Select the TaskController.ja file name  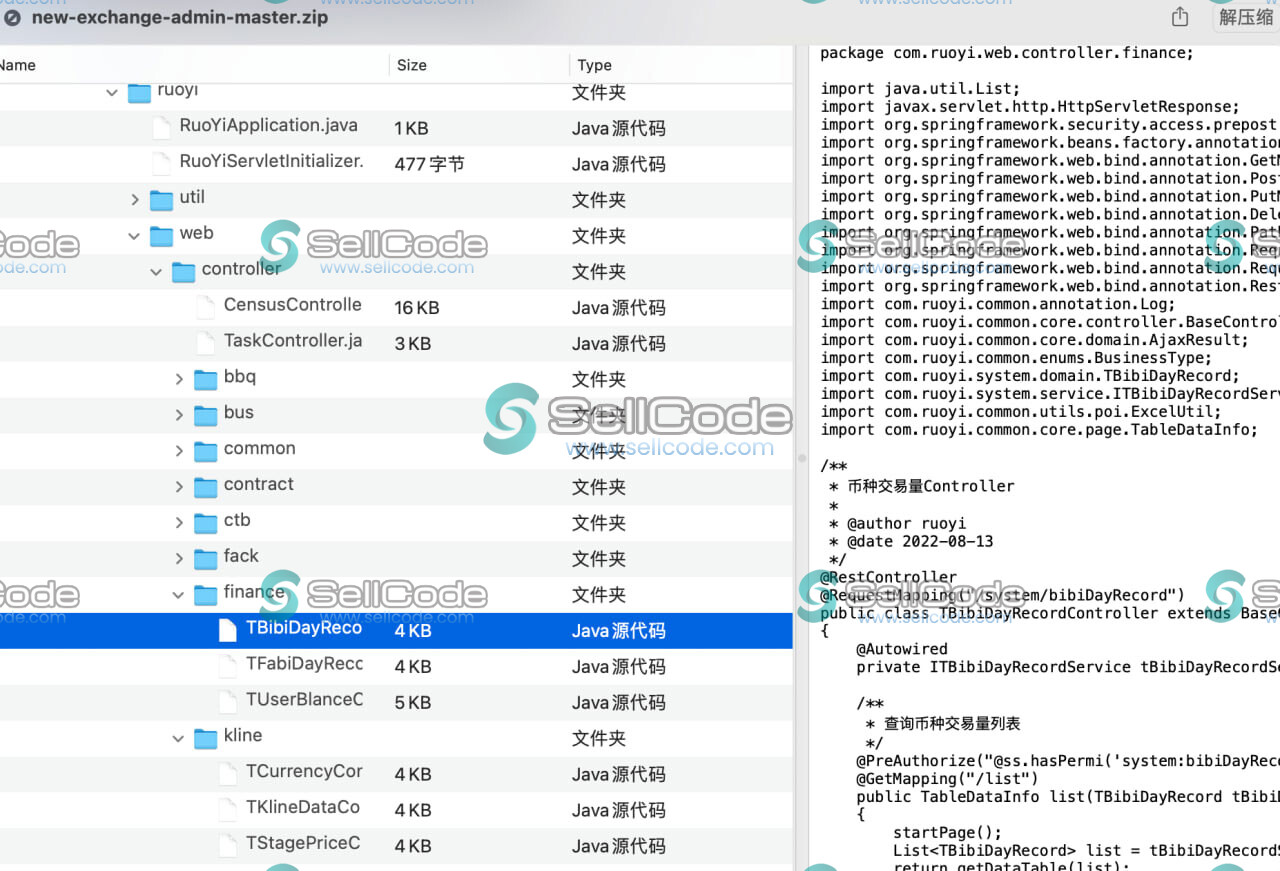click(293, 341)
